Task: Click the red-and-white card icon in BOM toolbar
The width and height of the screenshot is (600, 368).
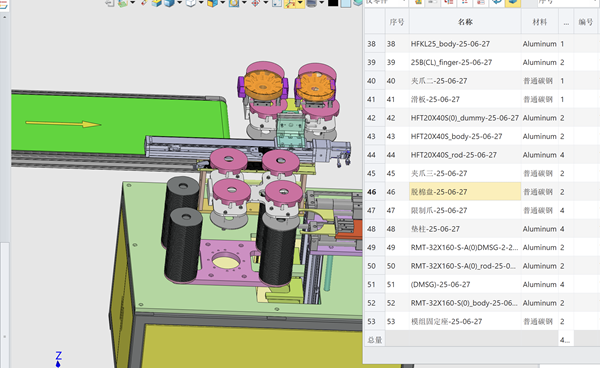Action: [x=481, y=3]
